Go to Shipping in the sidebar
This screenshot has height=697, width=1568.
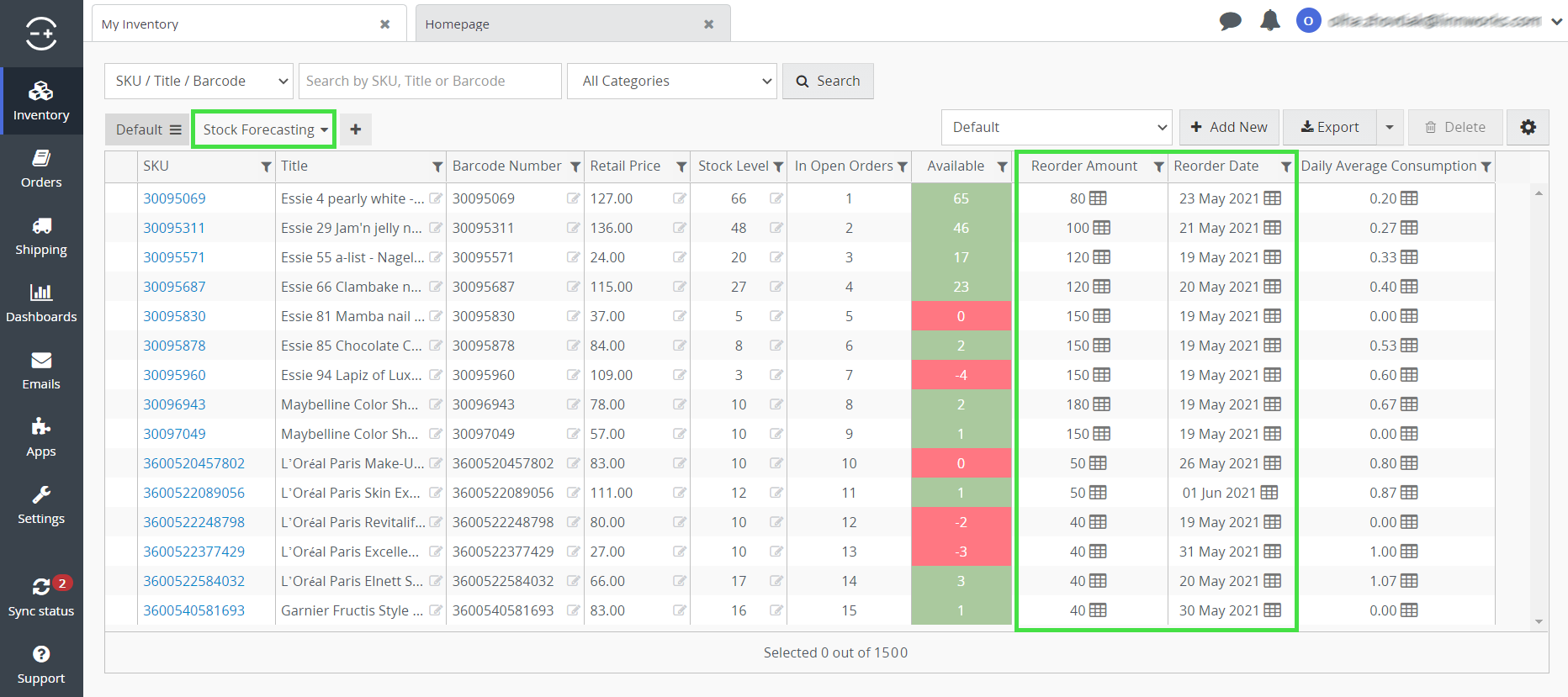tap(41, 235)
